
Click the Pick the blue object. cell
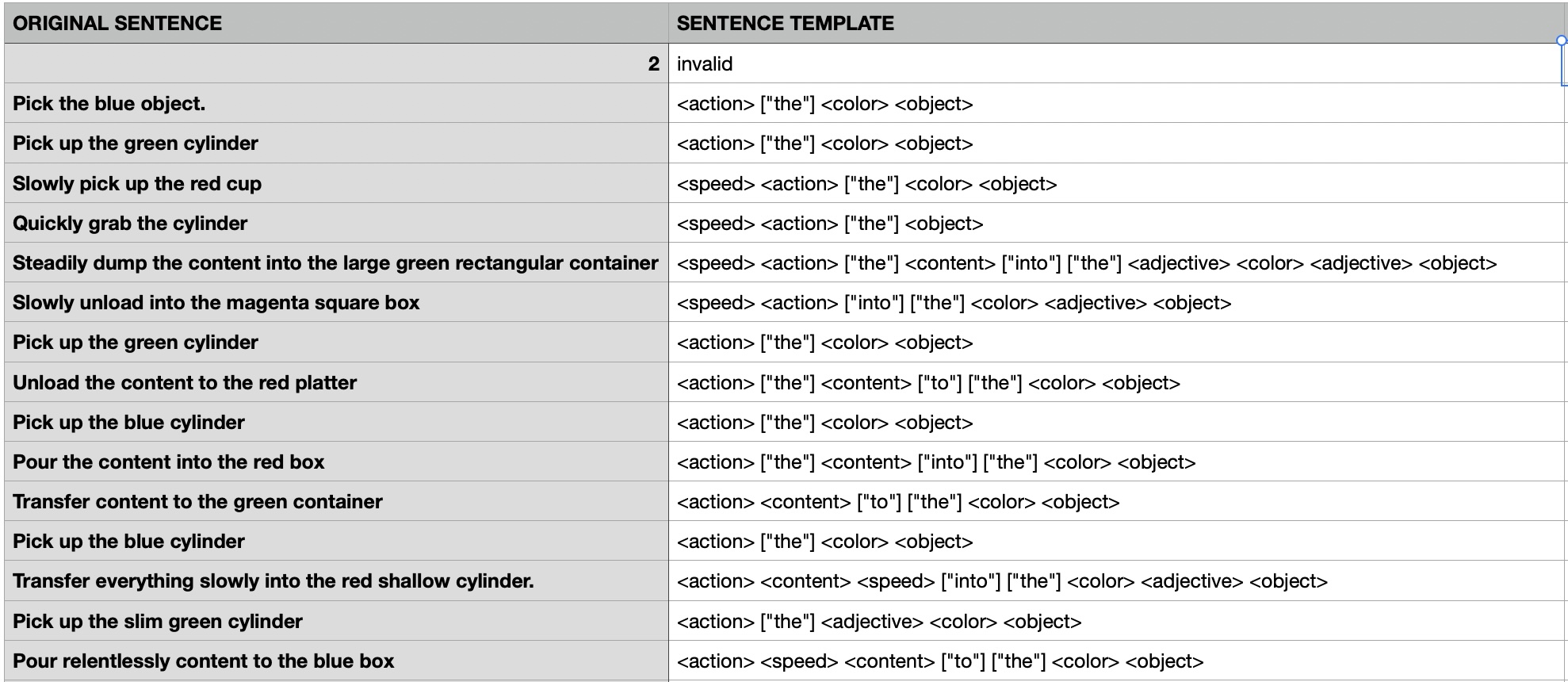pos(109,104)
